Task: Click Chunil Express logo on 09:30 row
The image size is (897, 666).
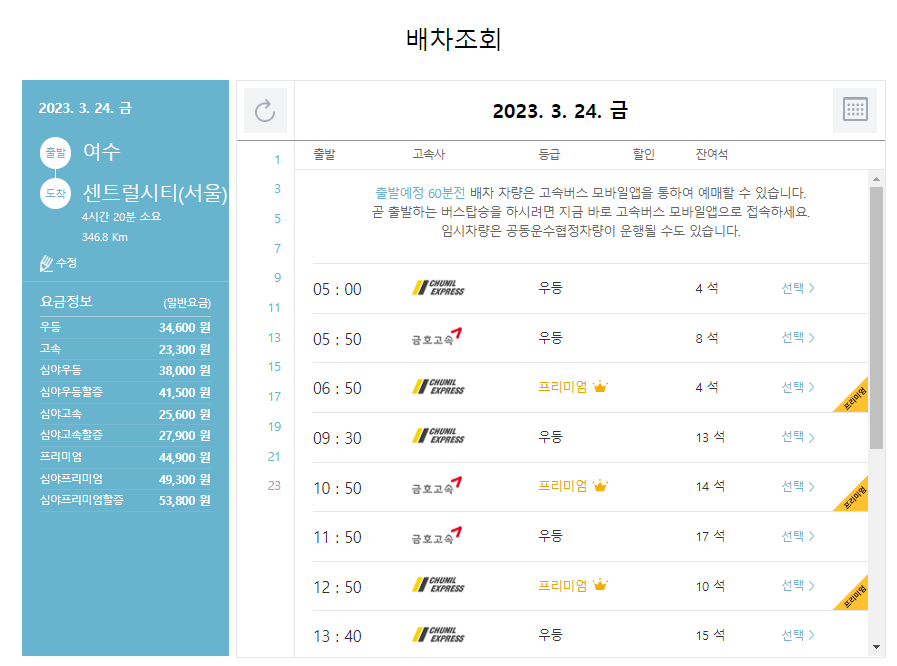Action: pos(438,436)
